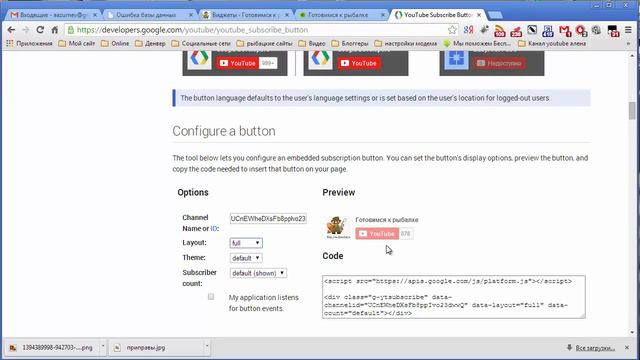Image resolution: width=640 pixels, height=360 pixels.
Task: Open the downloaded PNG file from download bar
Action: pos(52,348)
